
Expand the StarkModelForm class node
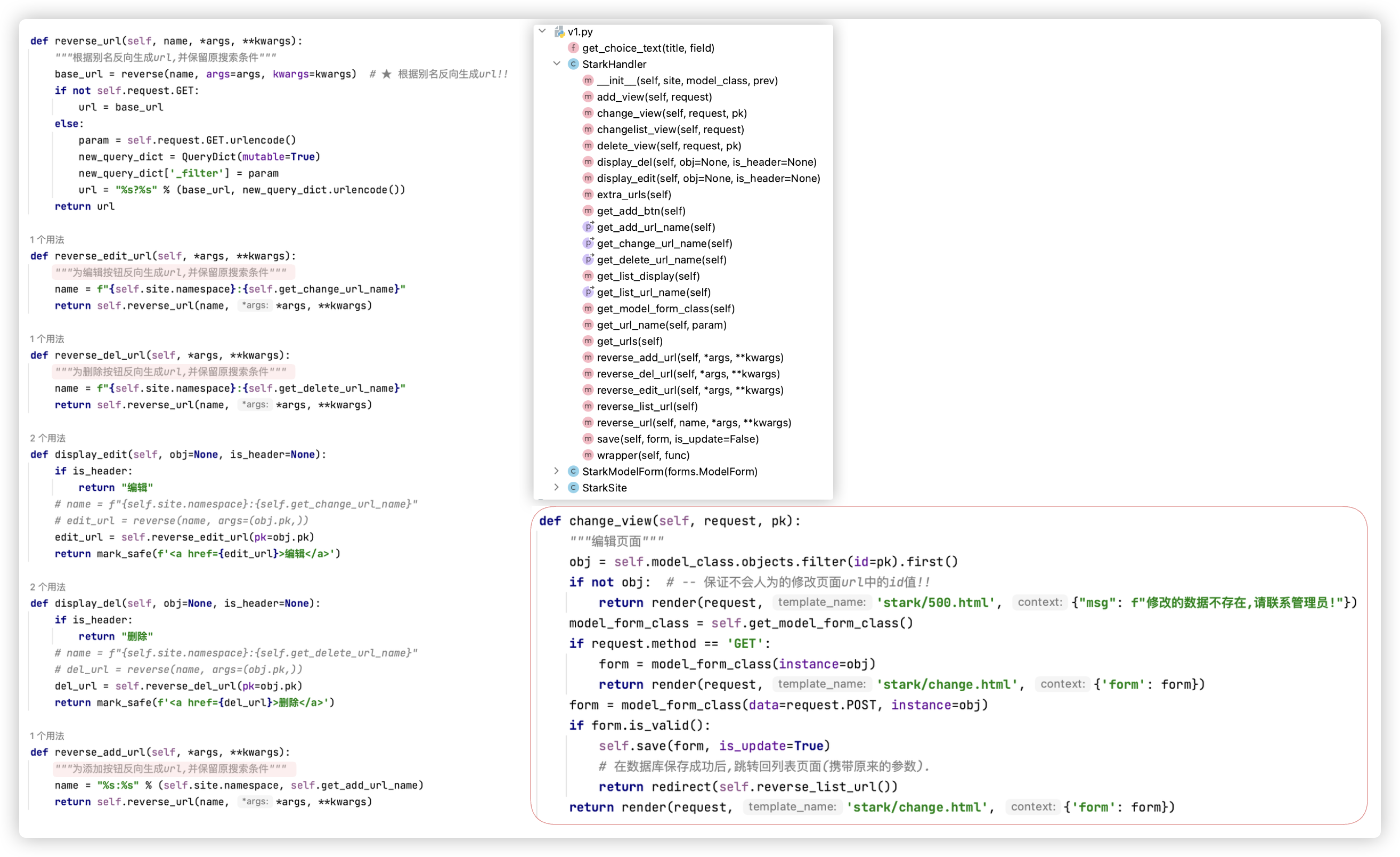tap(557, 471)
